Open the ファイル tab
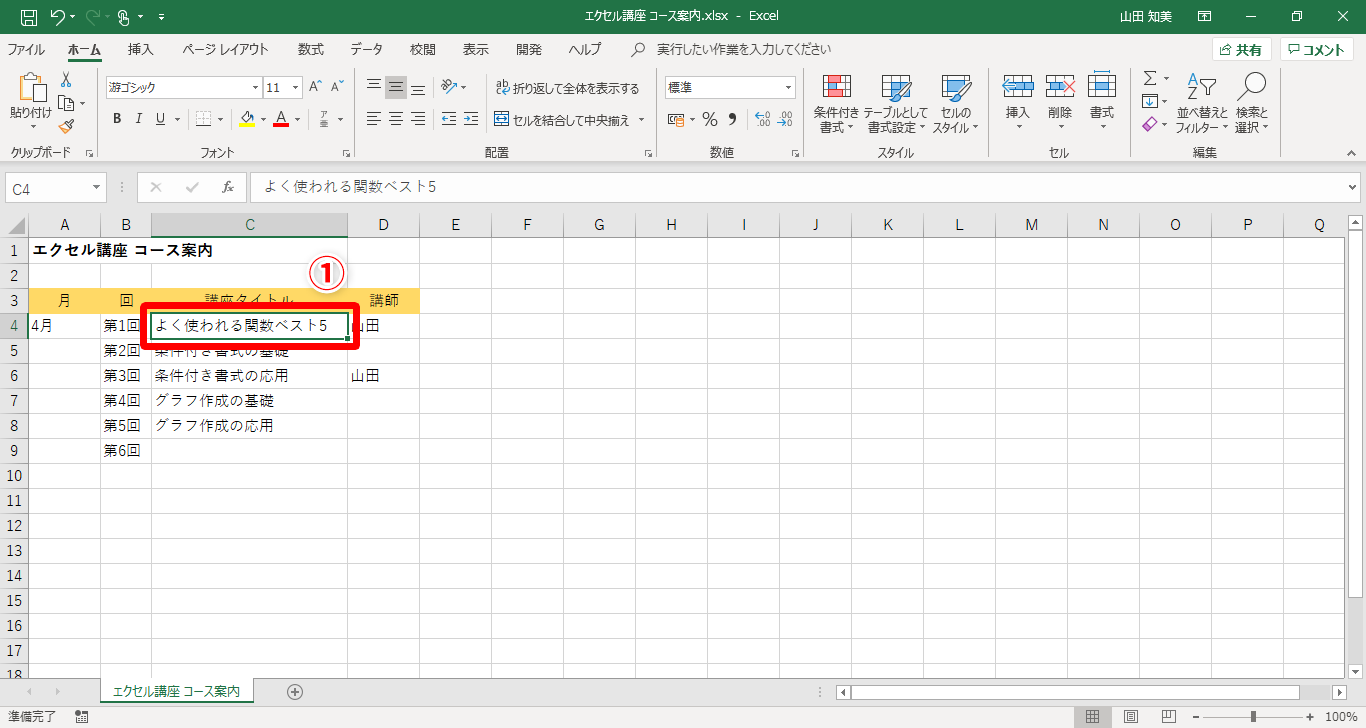 (x=25, y=49)
